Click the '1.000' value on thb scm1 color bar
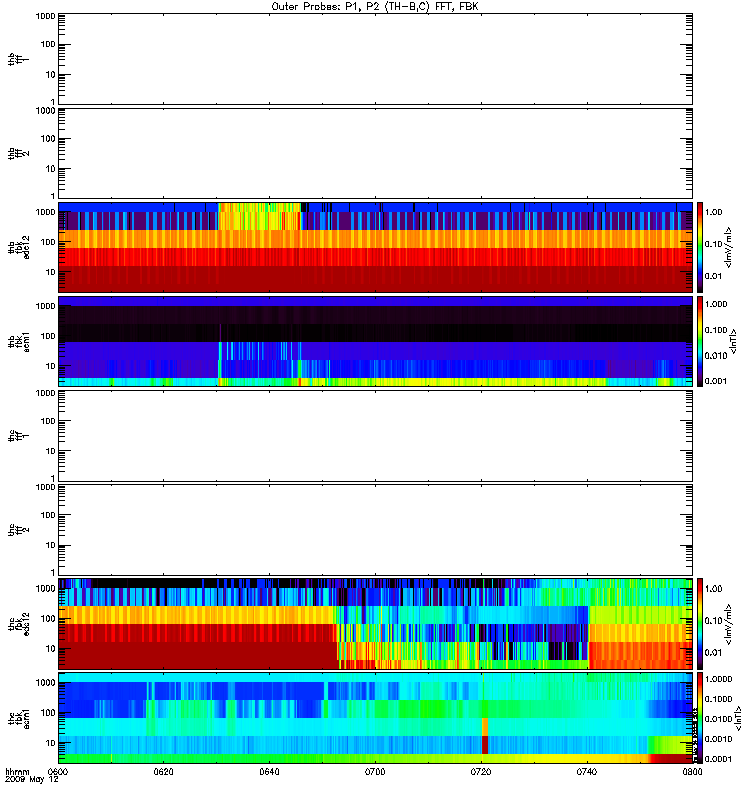The width and height of the screenshot is (750, 800). click(x=716, y=304)
